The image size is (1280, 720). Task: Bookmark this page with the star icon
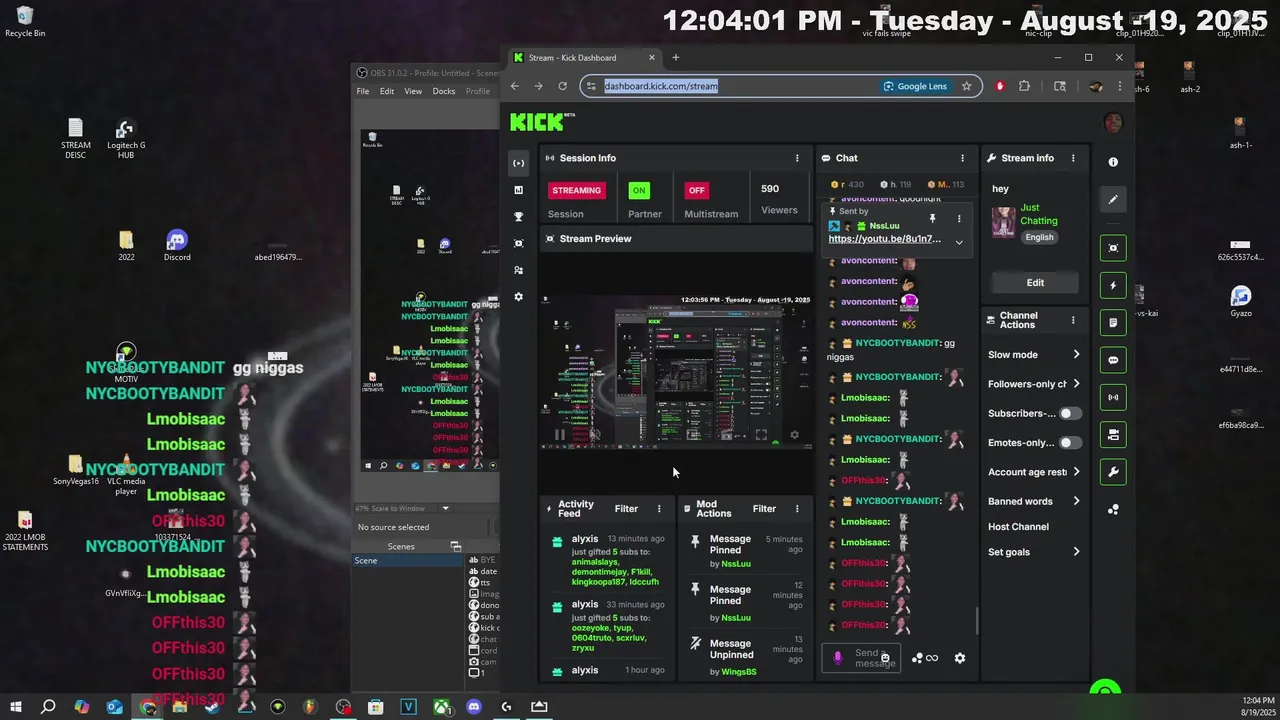pyautogui.click(x=966, y=86)
